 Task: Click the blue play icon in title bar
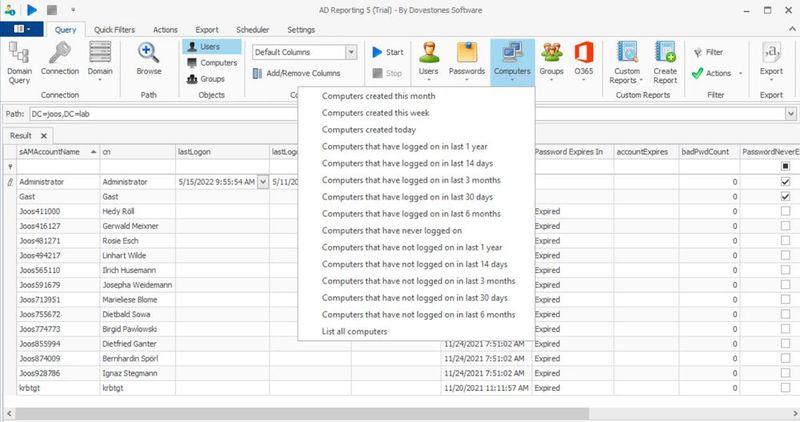(x=32, y=10)
